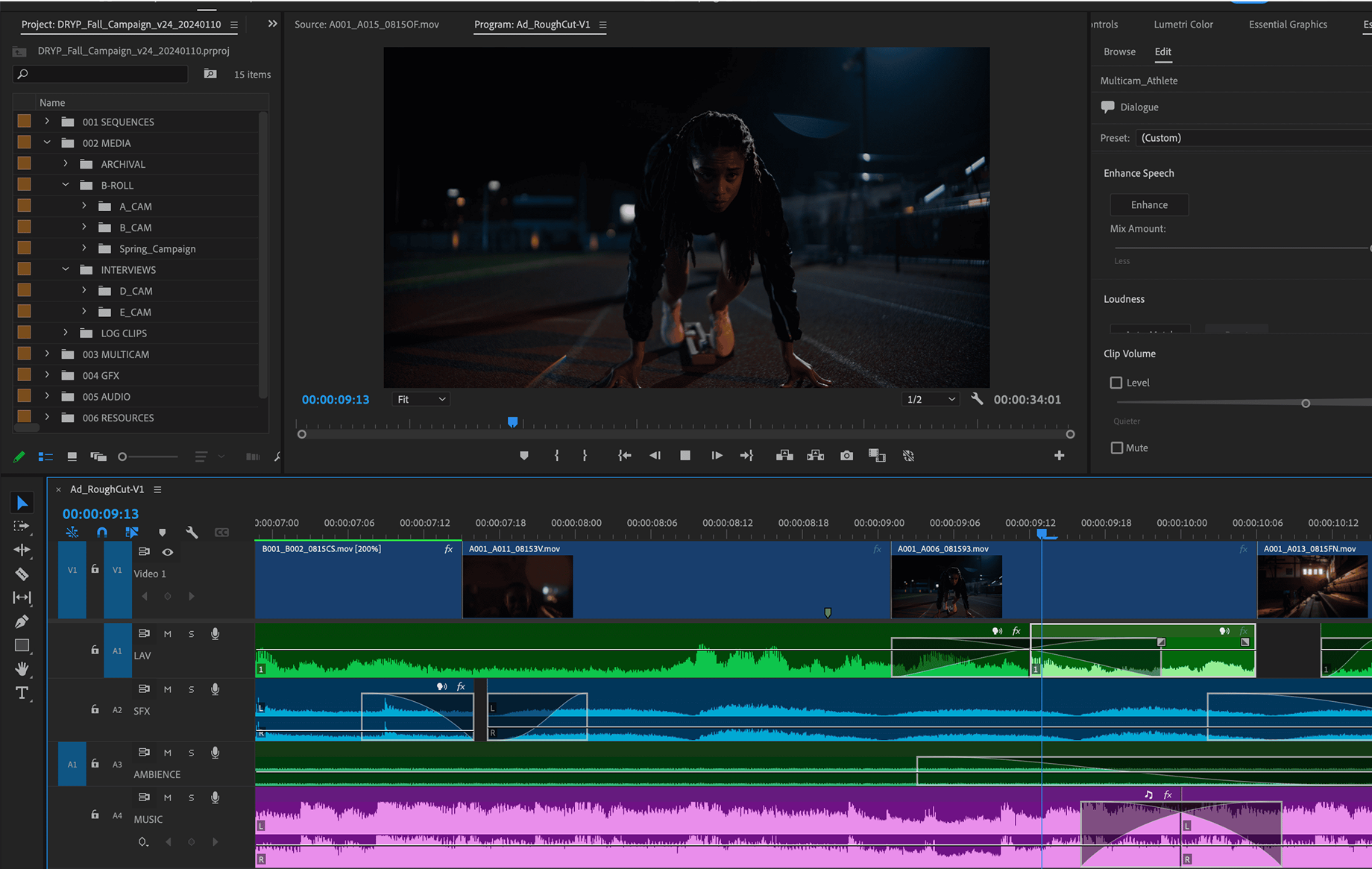
Task: Click the Clip Volume level slider handle
Action: tap(1306, 404)
